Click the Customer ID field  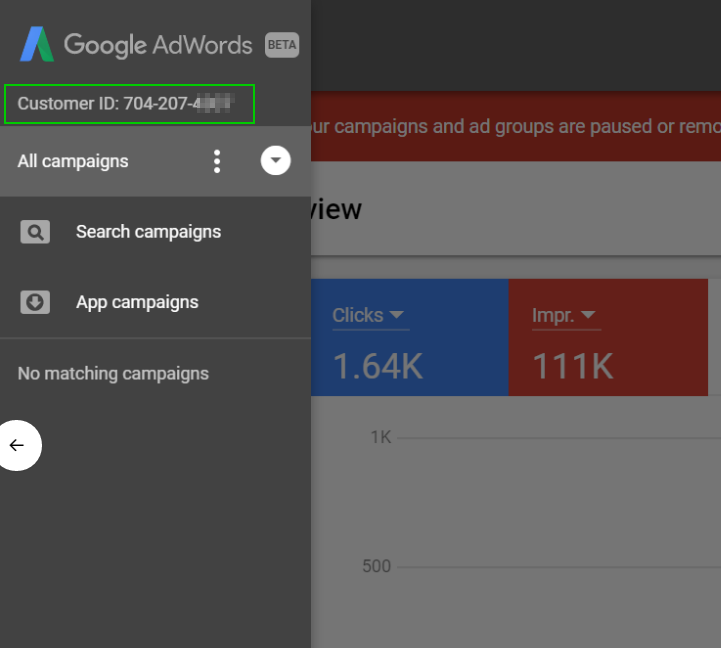pyautogui.click(x=129, y=104)
